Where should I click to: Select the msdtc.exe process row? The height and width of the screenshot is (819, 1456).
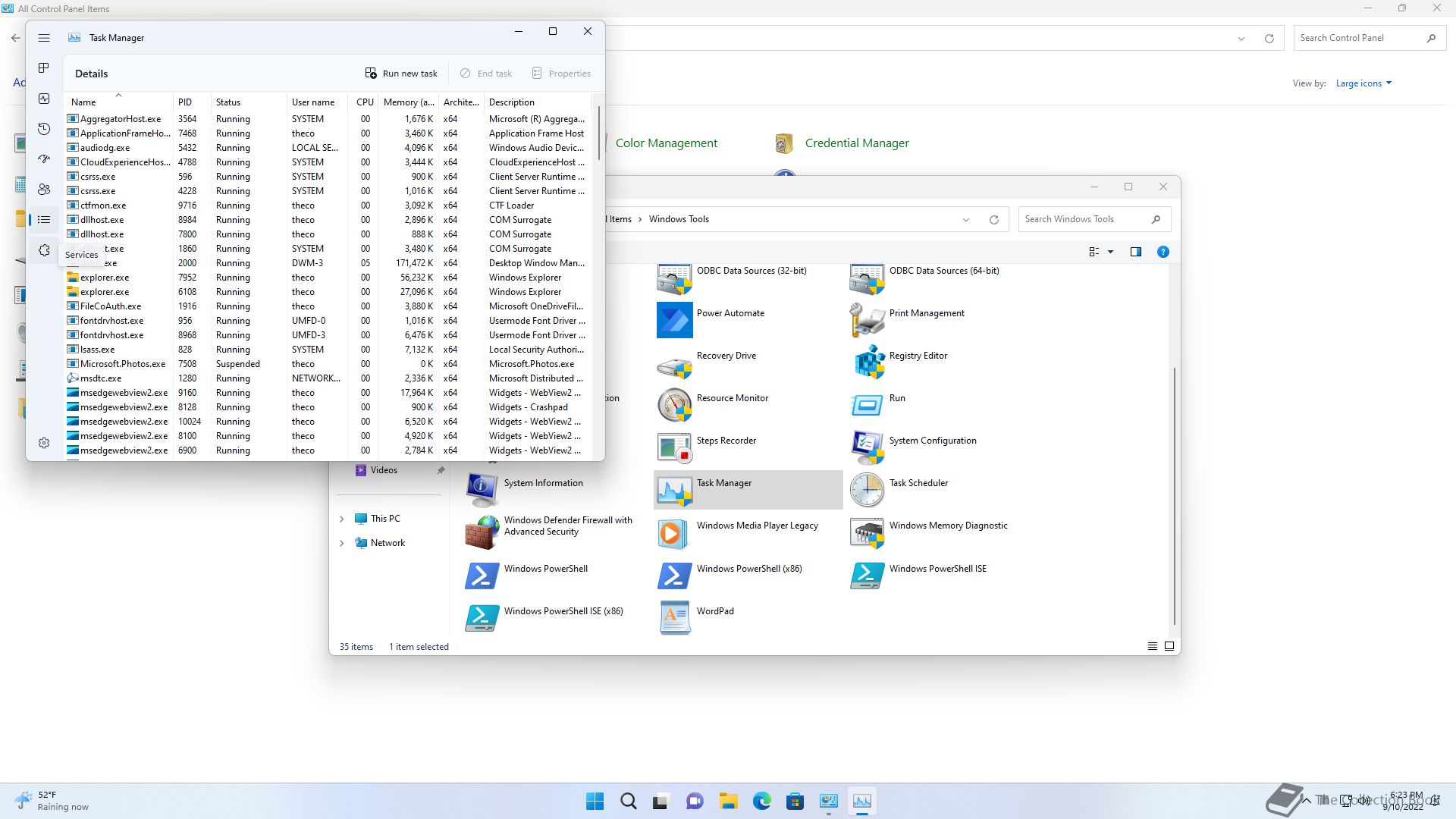click(328, 378)
